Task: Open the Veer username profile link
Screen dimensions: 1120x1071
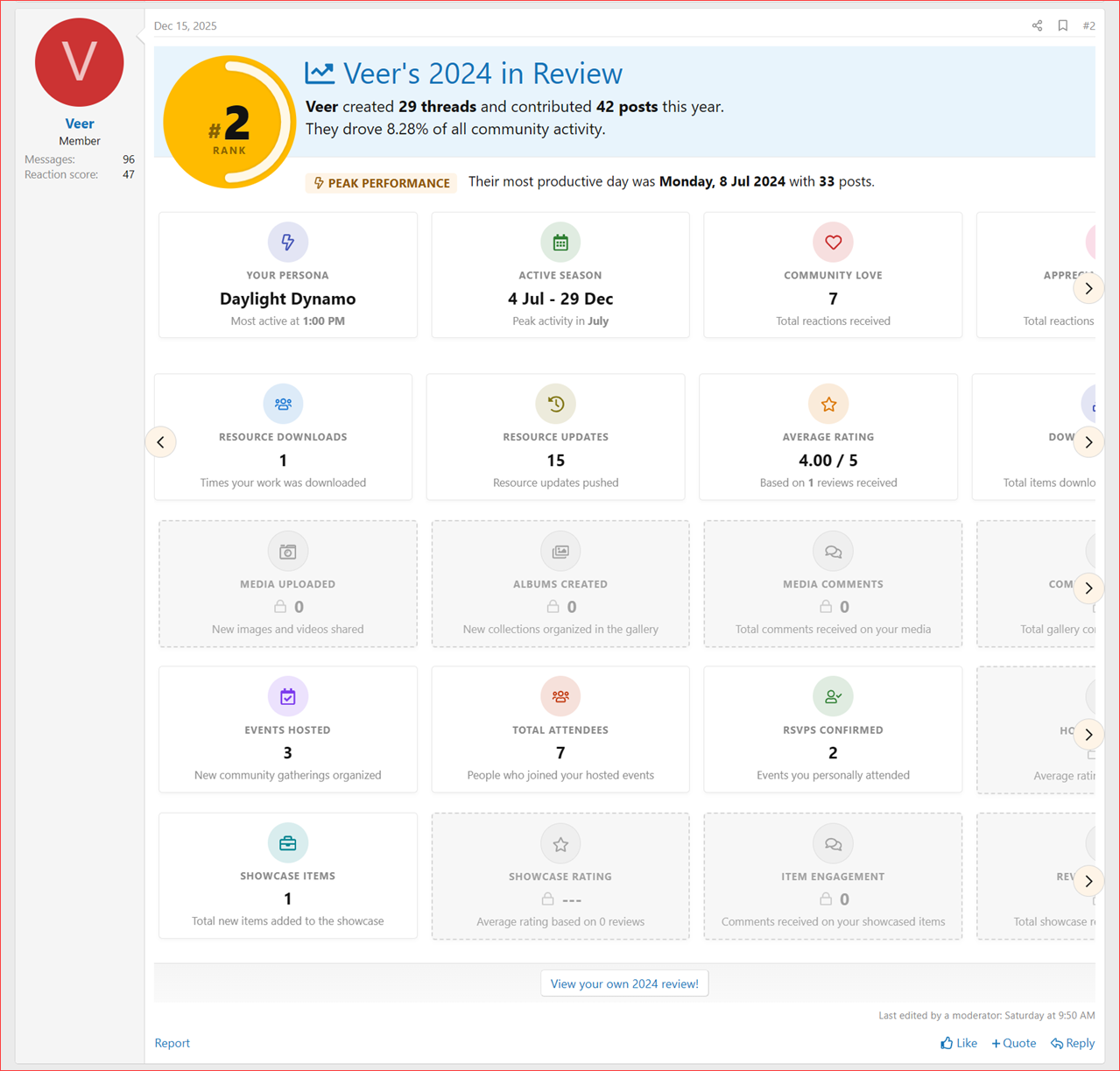Action: click(79, 123)
